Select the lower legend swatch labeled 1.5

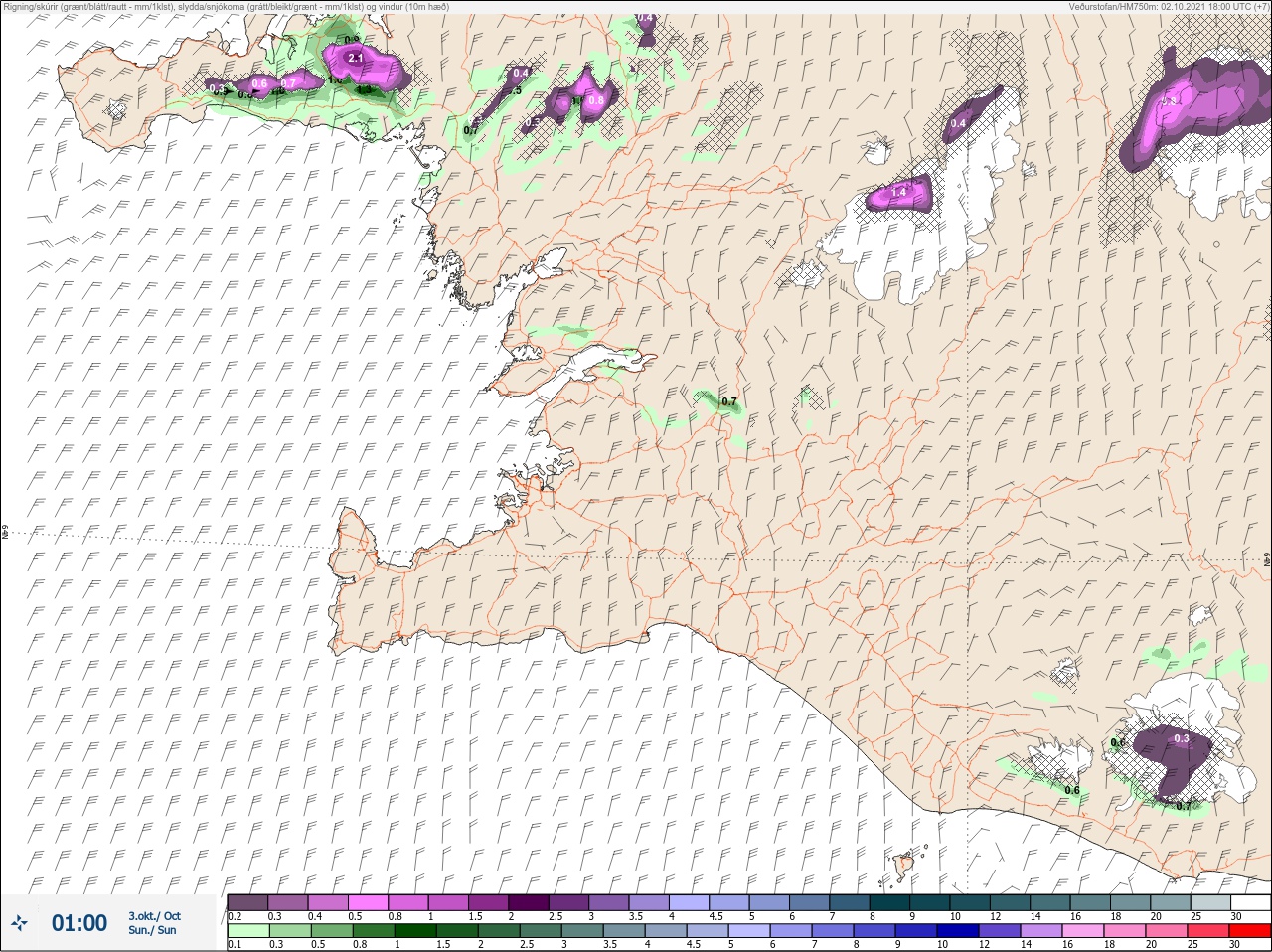pos(457,930)
